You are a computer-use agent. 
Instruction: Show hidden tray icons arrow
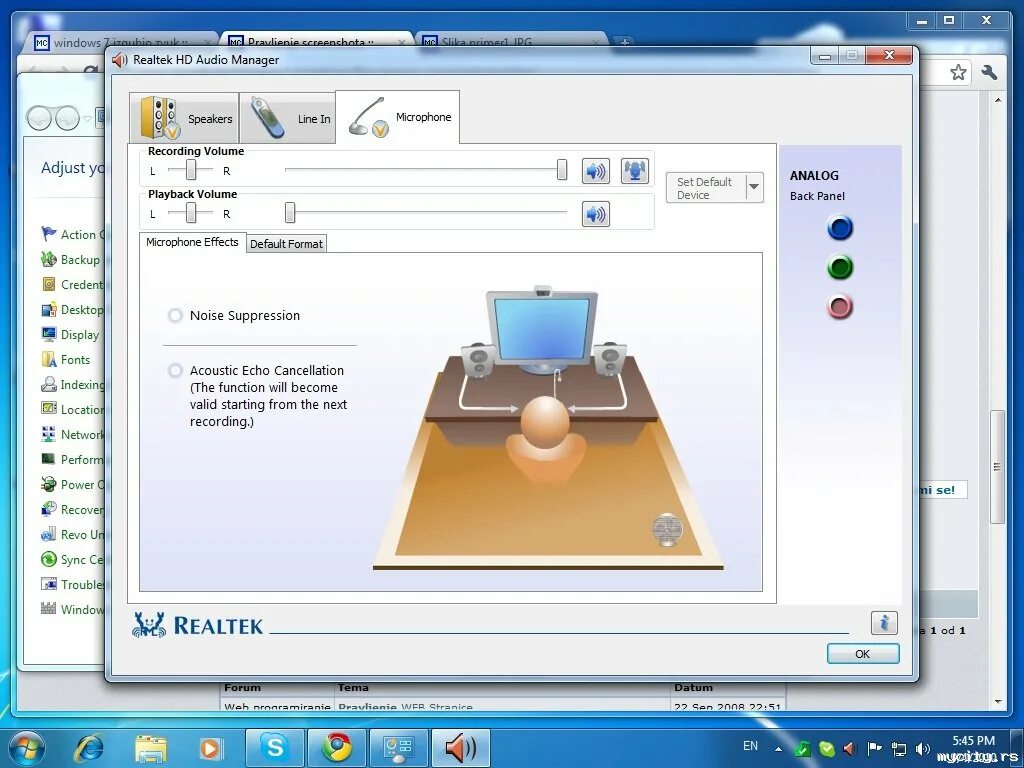778,748
